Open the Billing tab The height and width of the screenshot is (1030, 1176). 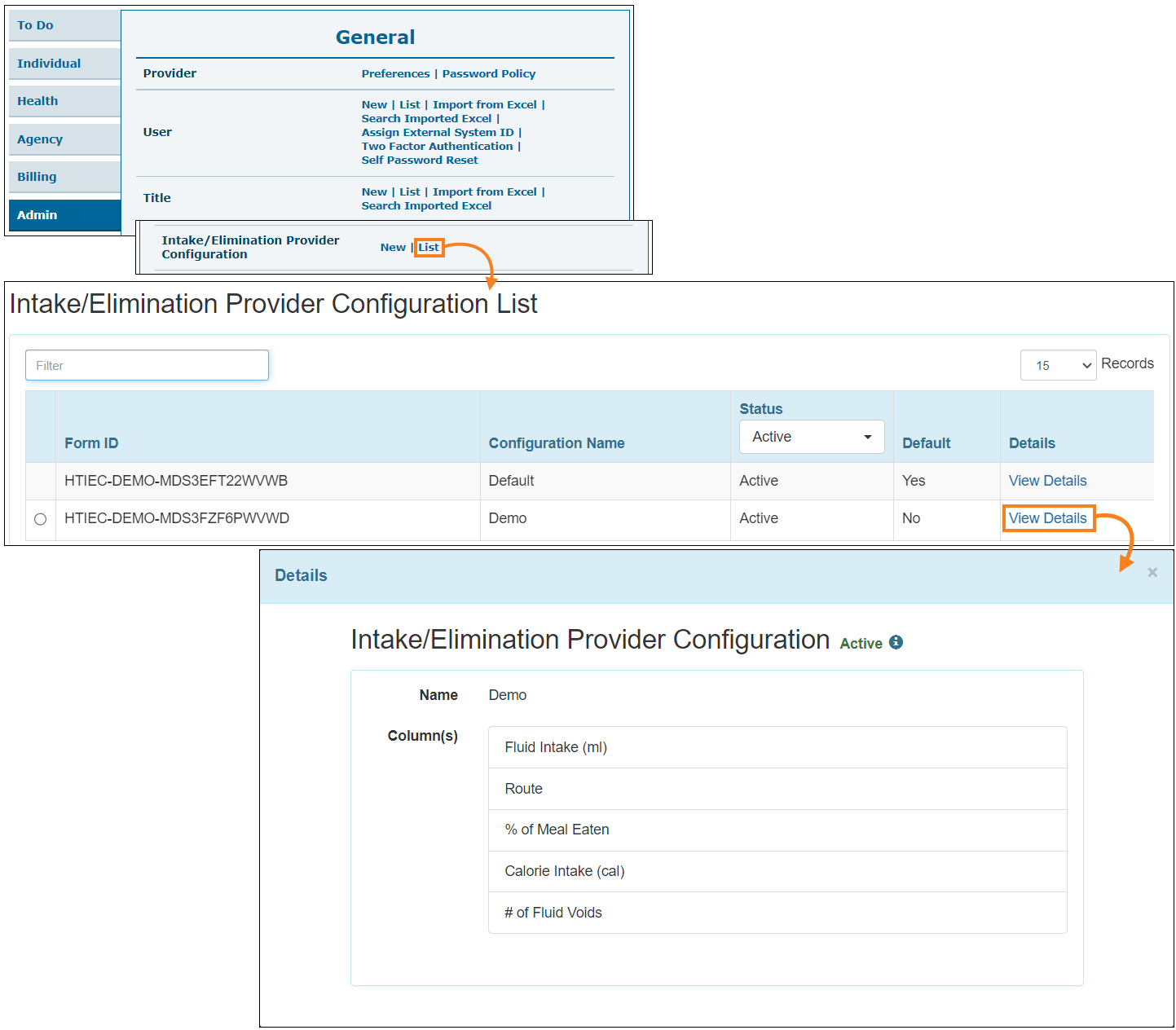point(65,177)
